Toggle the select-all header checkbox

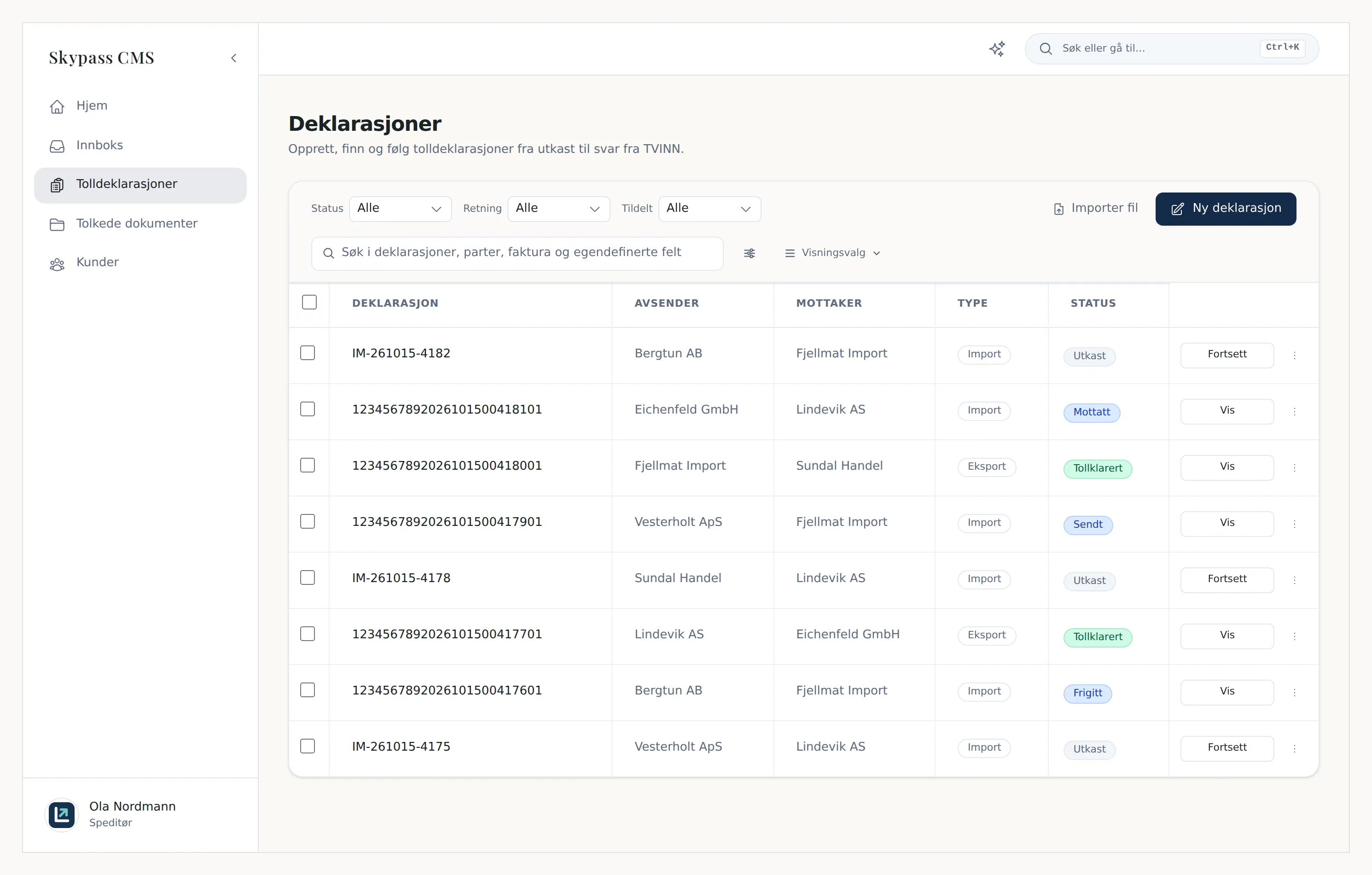pos(309,302)
